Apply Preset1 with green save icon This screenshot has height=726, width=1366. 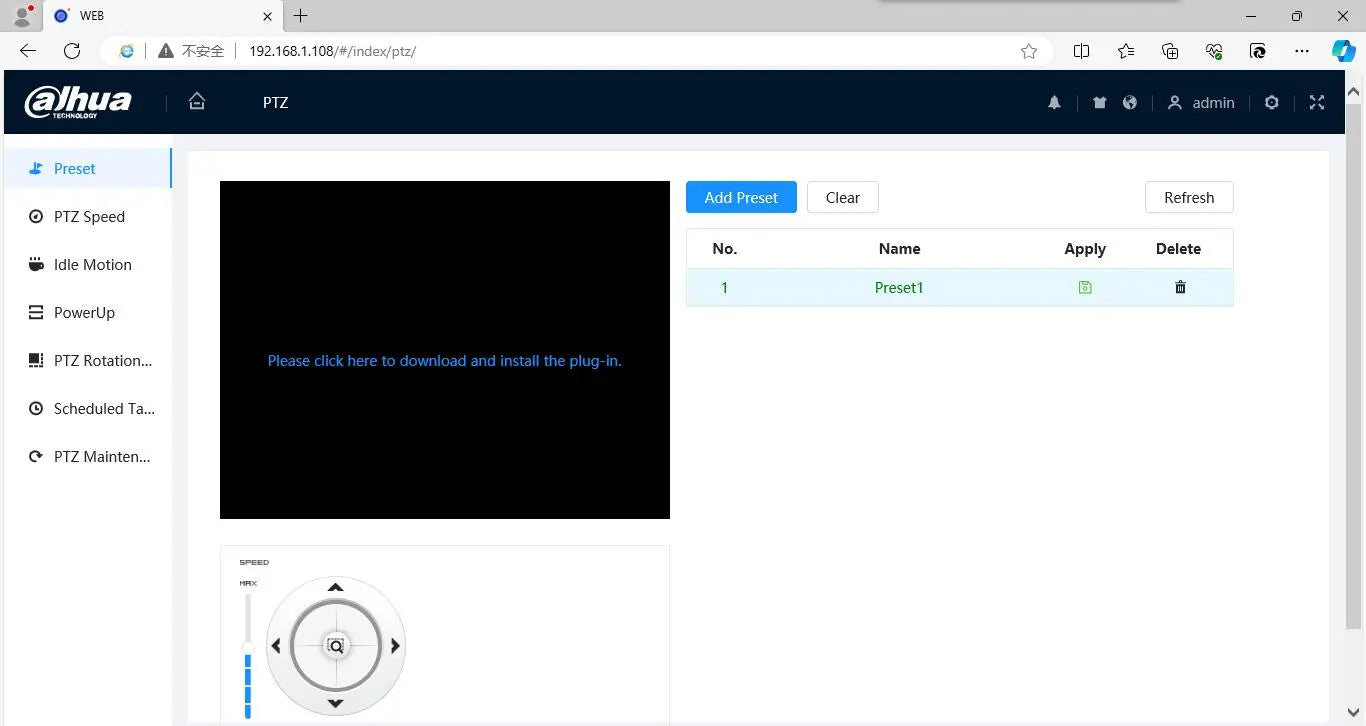1085,287
